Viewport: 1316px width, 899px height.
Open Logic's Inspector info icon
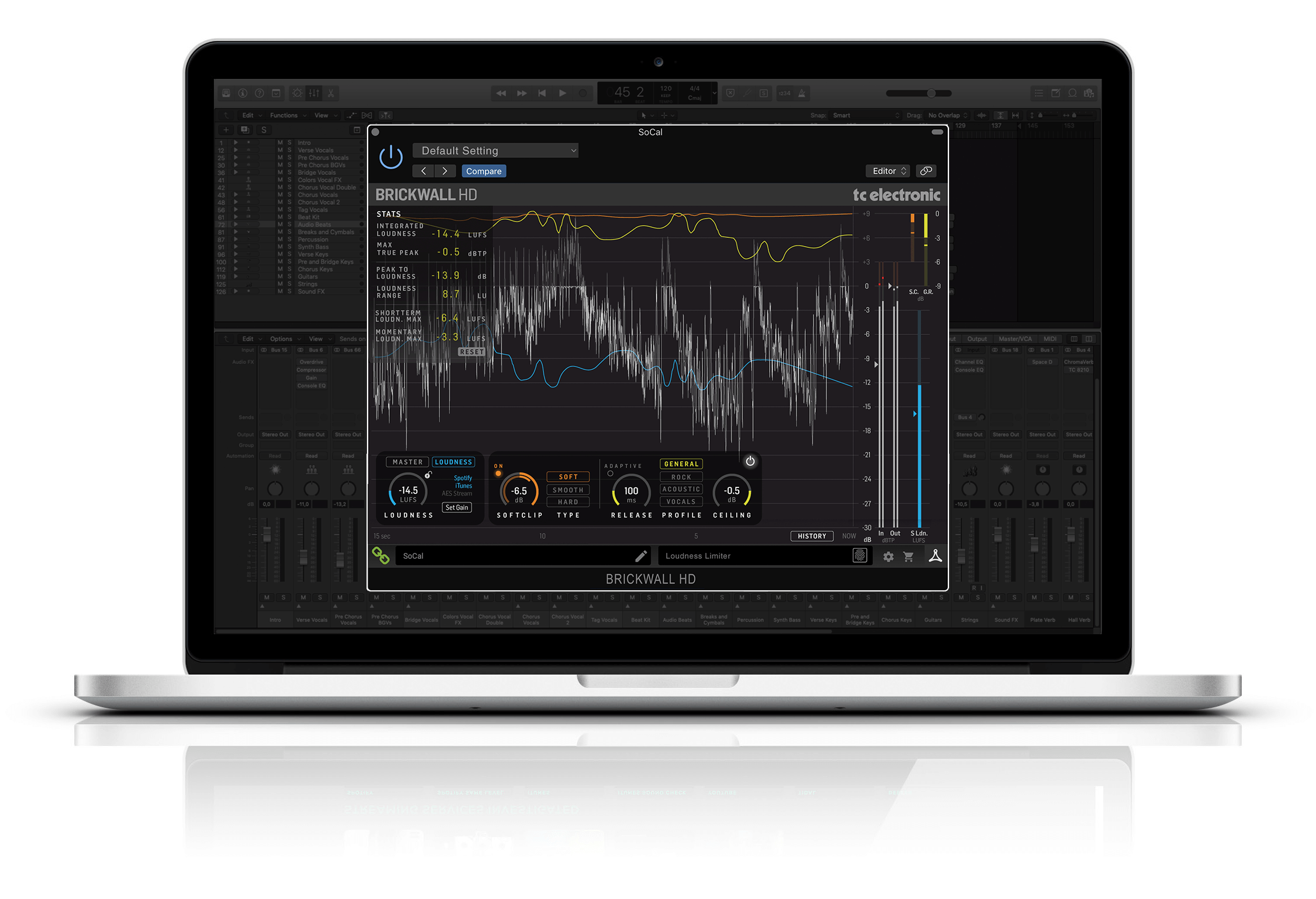click(243, 93)
